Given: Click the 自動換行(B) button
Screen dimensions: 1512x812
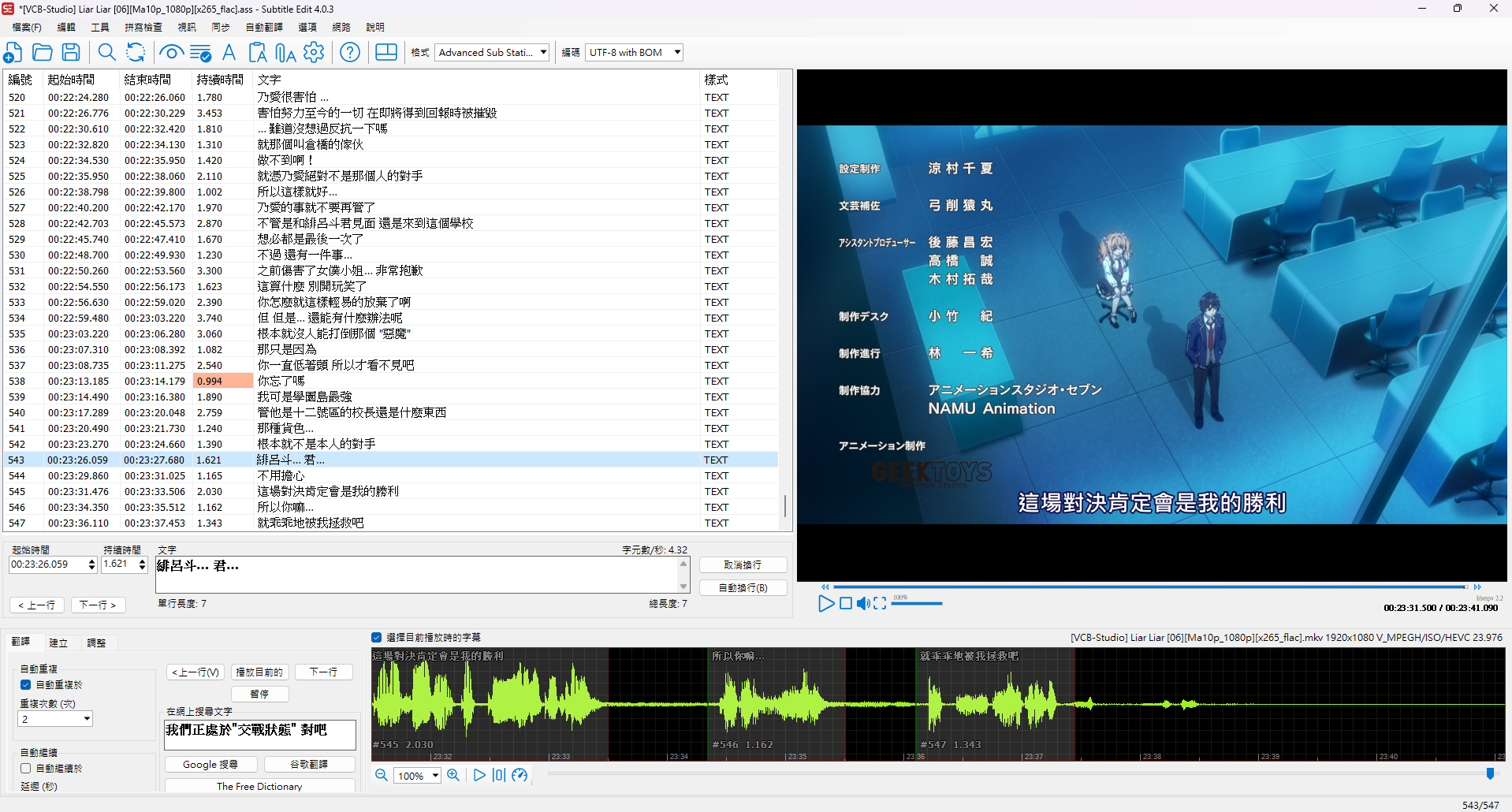Looking at the screenshot, I should 743,588.
